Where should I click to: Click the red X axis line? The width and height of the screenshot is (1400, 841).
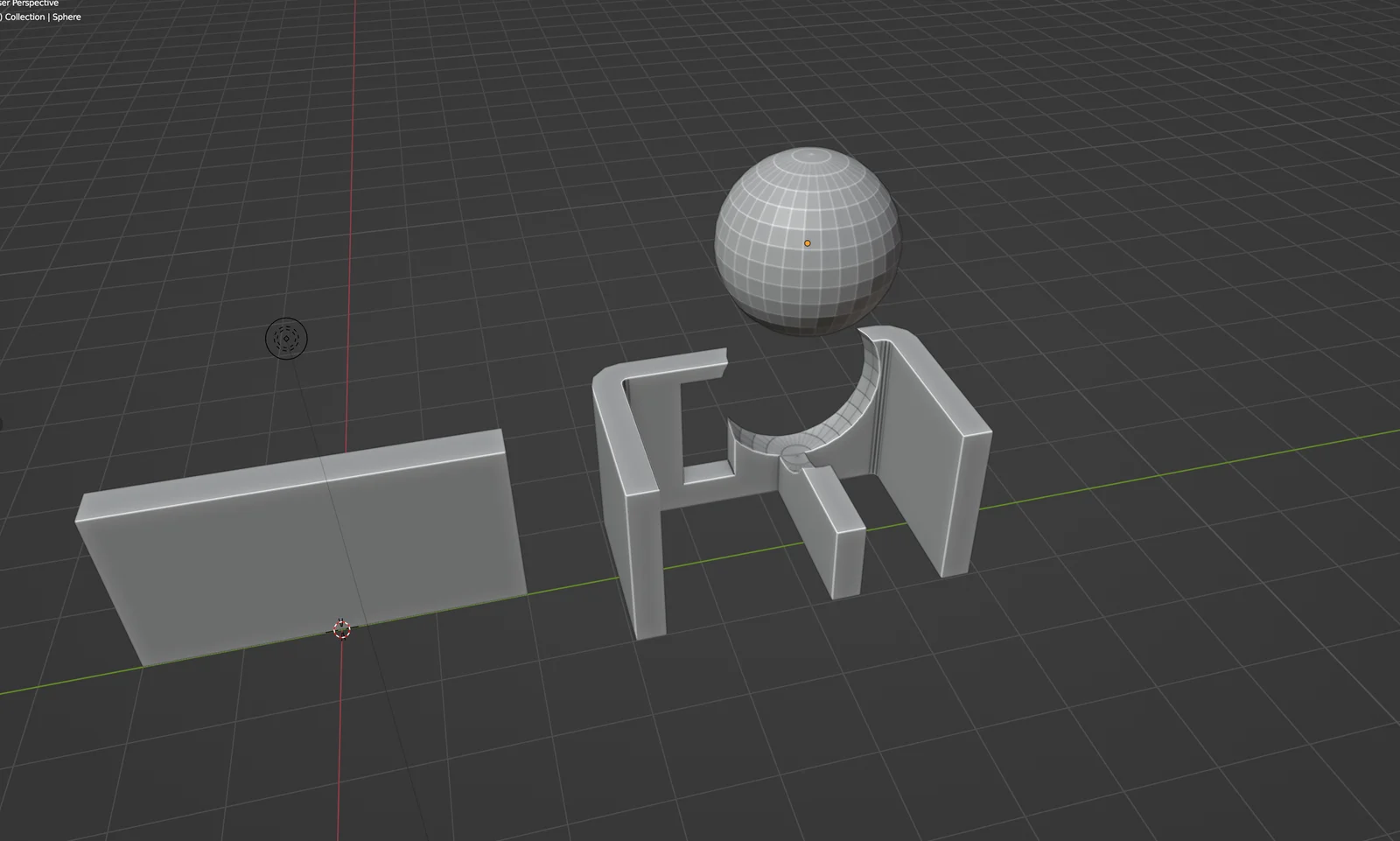(350, 219)
